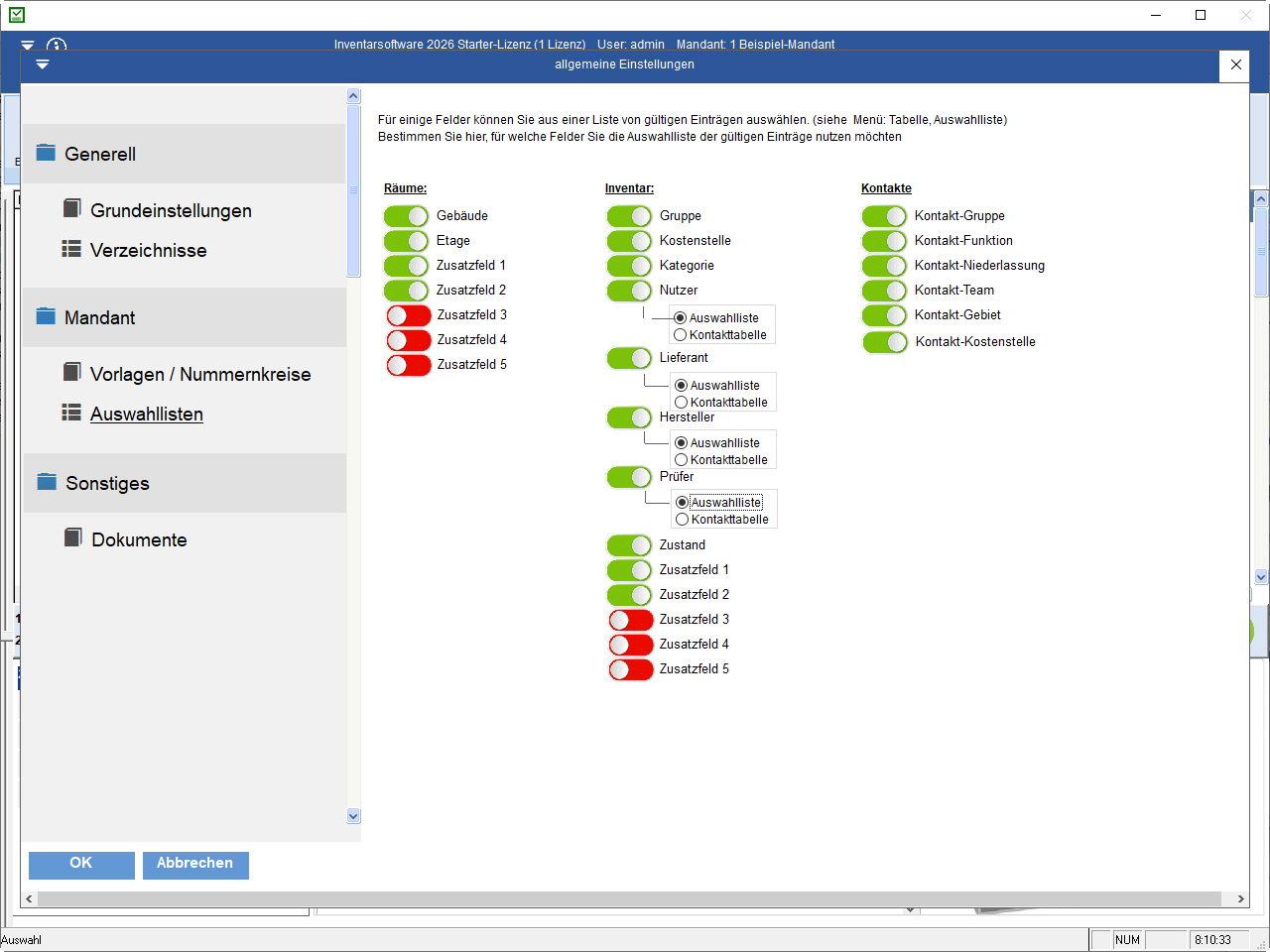Click the Vorlagen / Nummernkreise book icon
Image resolution: width=1270 pixels, height=952 pixels.
(71, 372)
